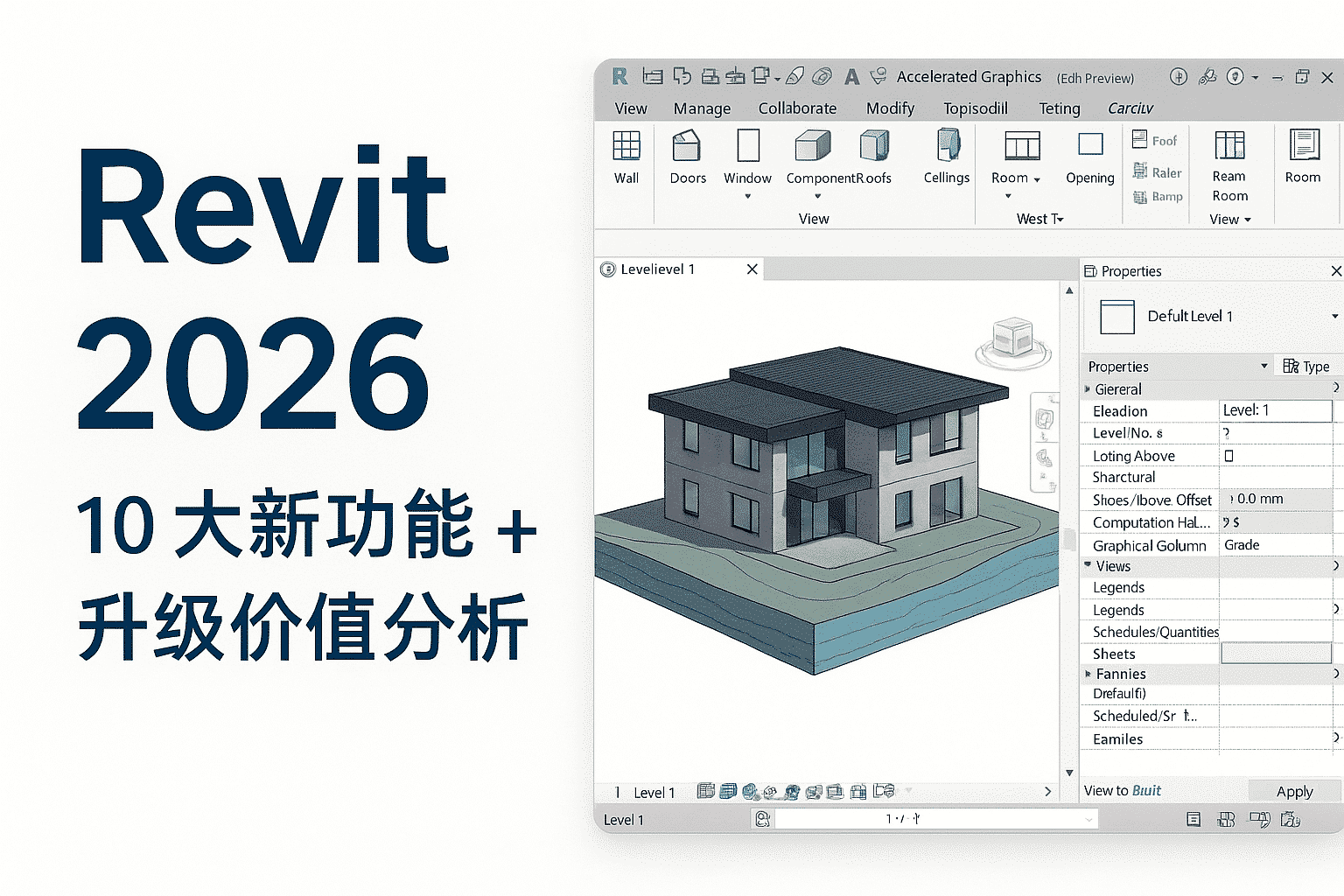The height and width of the screenshot is (896, 1344).
Task: Click the viewport scroll down arrow
Action: coord(1069,773)
